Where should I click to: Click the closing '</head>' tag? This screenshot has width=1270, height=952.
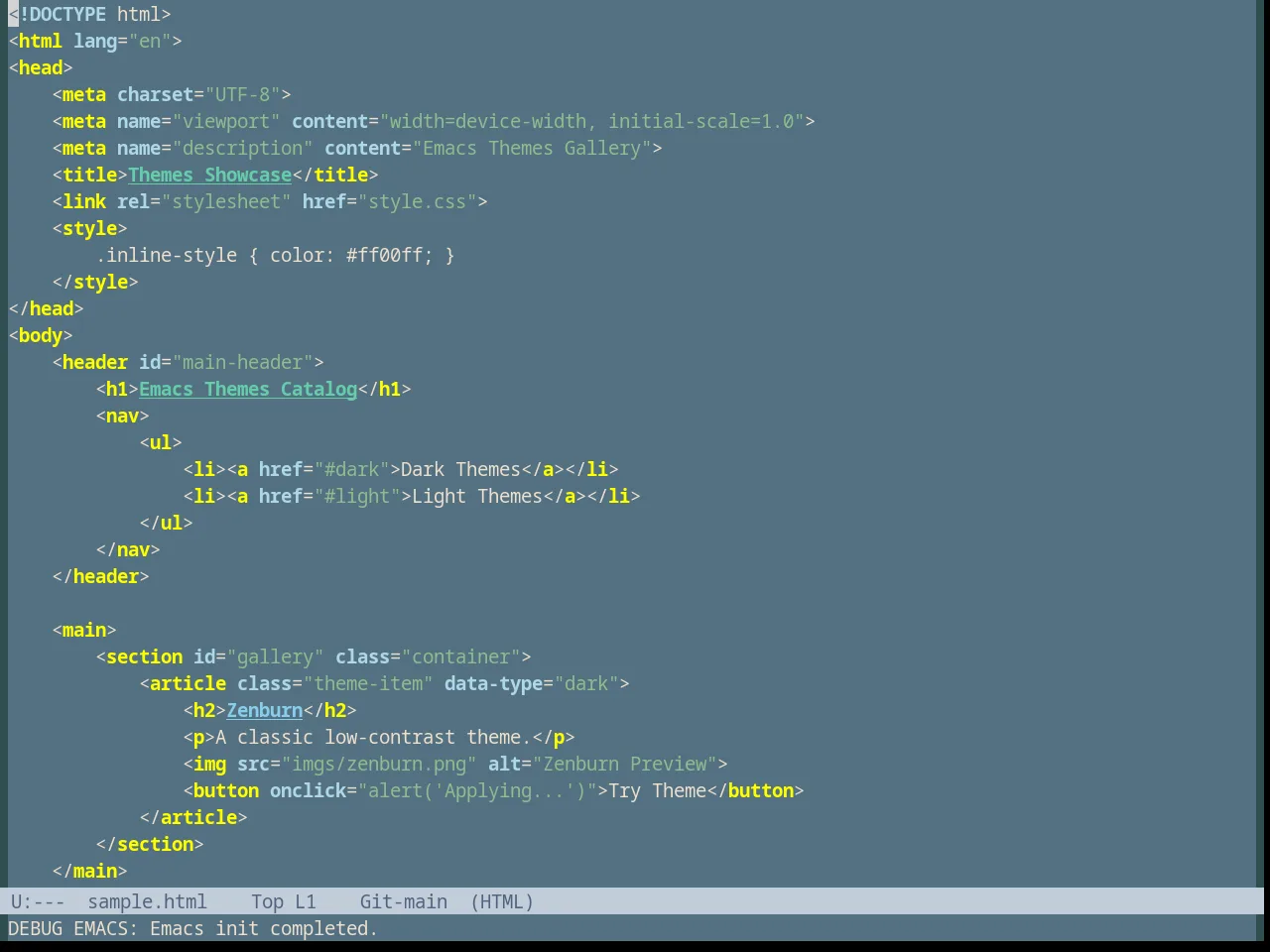point(46,308)
